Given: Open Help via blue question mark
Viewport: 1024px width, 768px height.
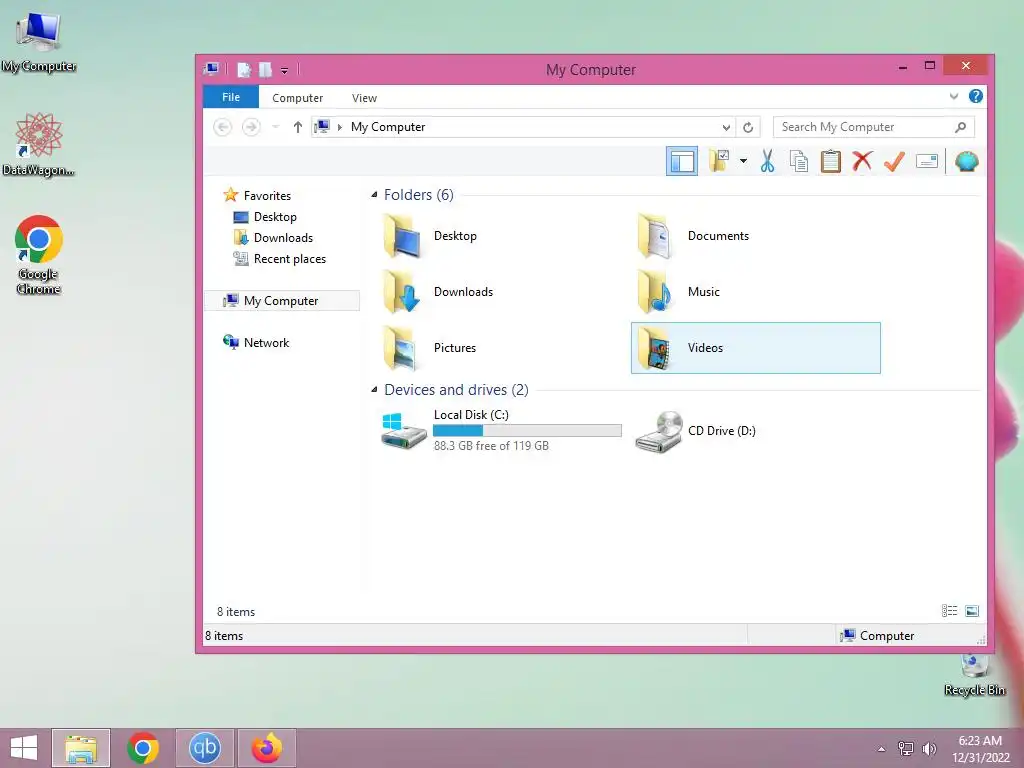Looking at the screenshot, I should pyautogui.click(x=976, y=97).
